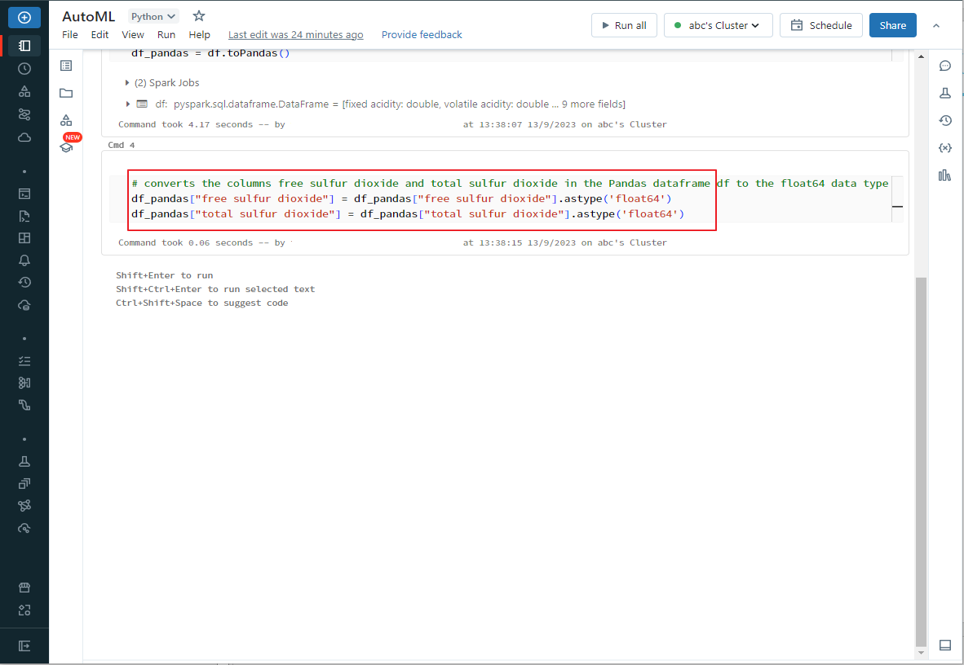Open the Experiments flask icon in left sidebar
964x665 pixels.
click(24, 461)
